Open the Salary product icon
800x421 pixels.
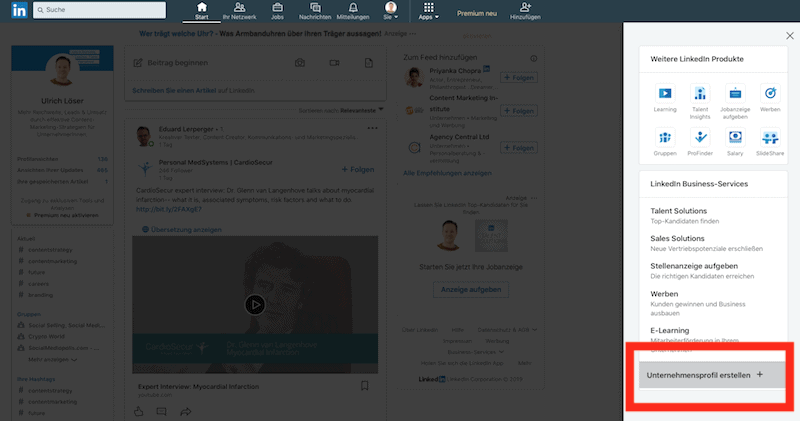[735, 138]
